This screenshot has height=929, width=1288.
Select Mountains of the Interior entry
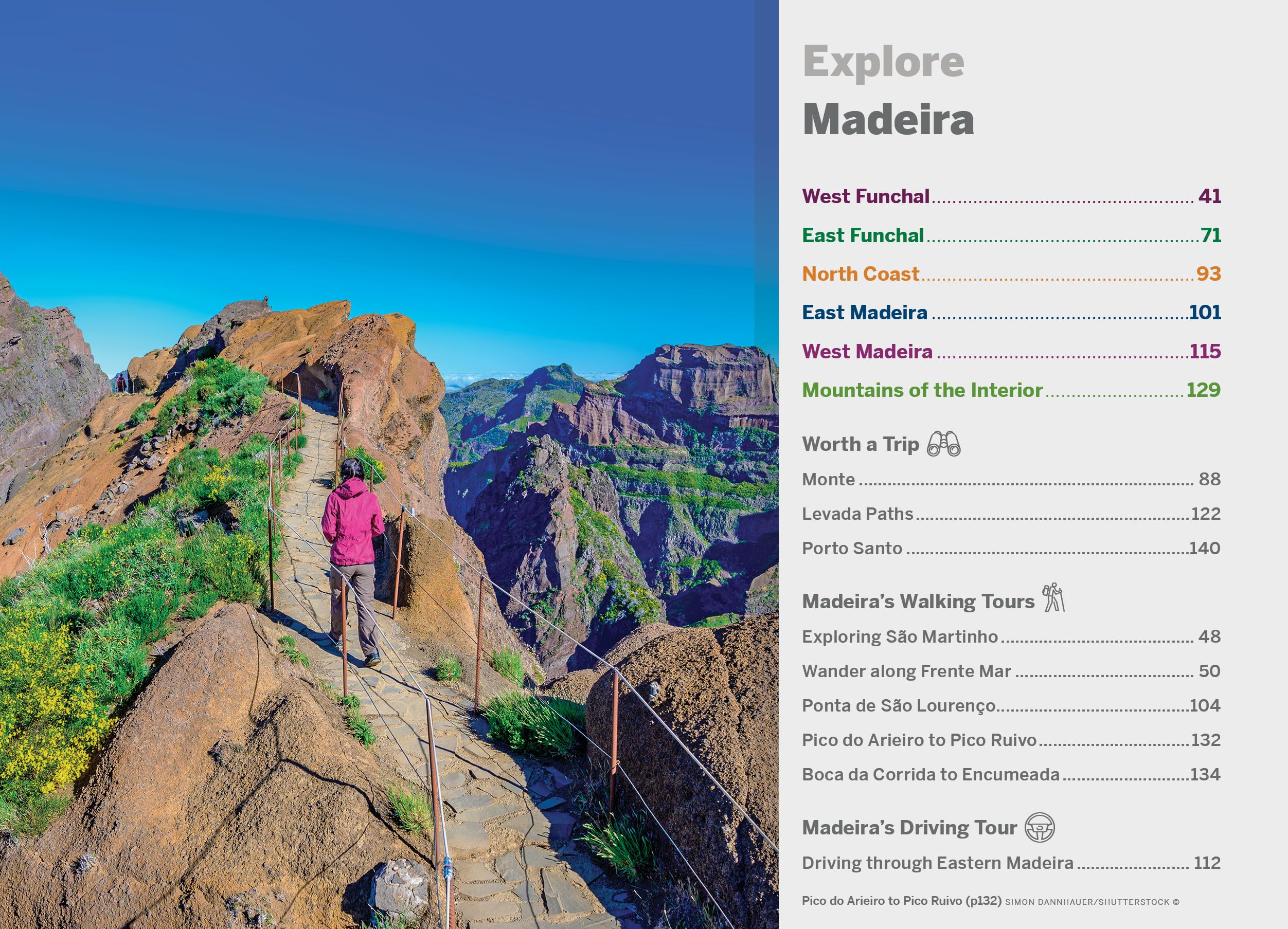(x=1011, y=390)
